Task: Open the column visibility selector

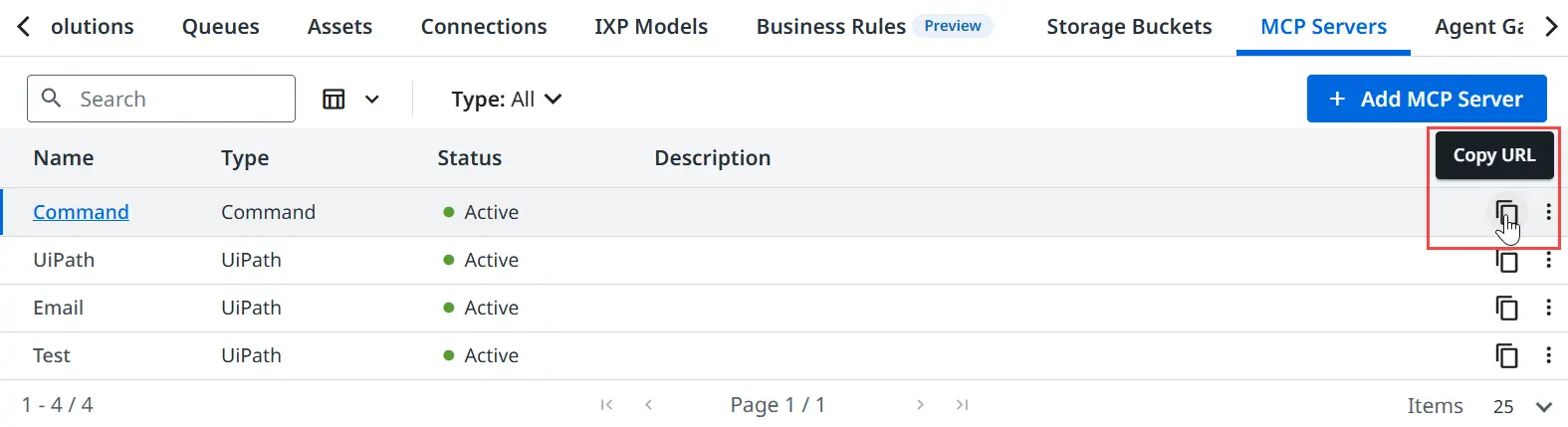Action: 351,99
